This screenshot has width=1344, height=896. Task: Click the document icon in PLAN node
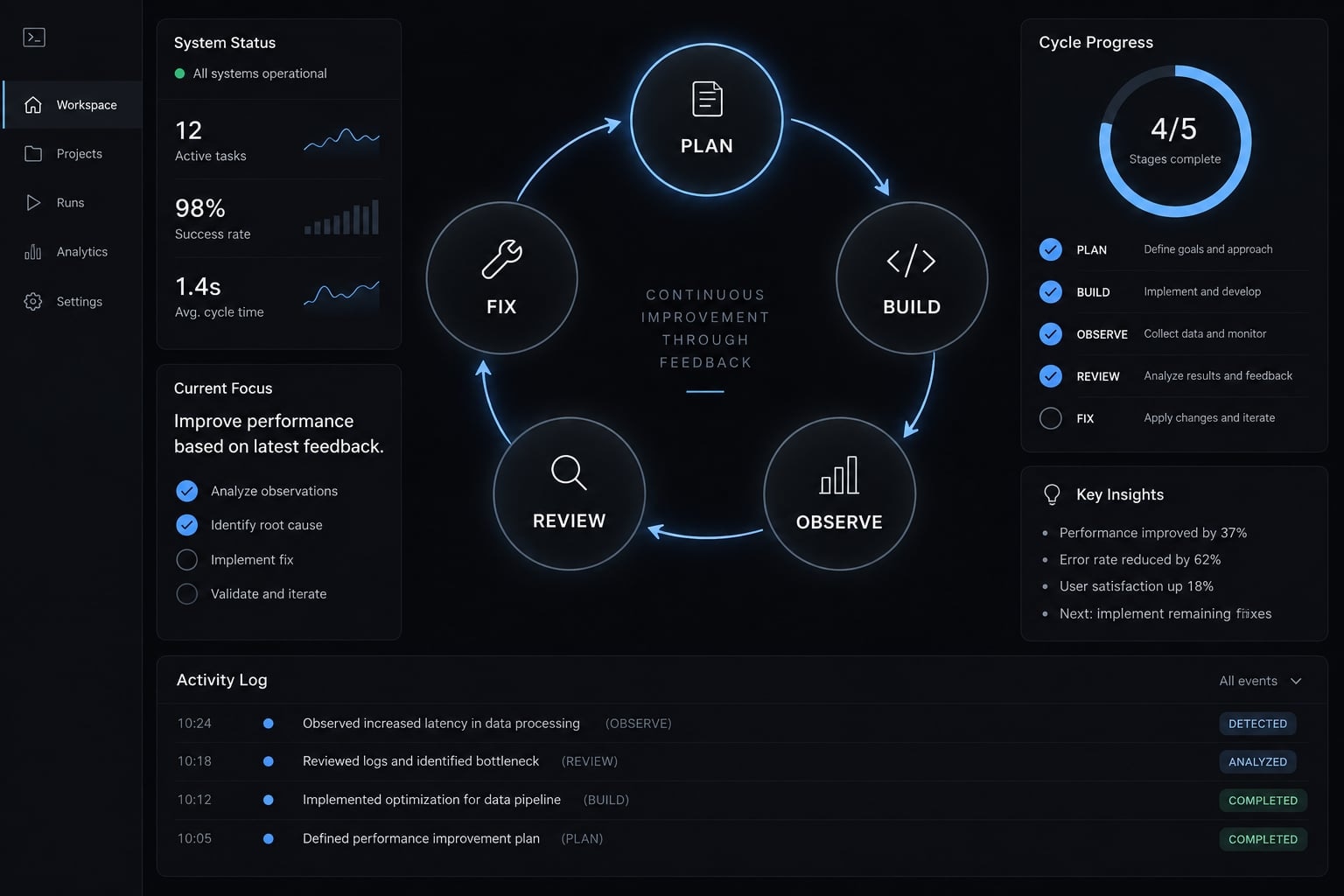coord(707,99)
